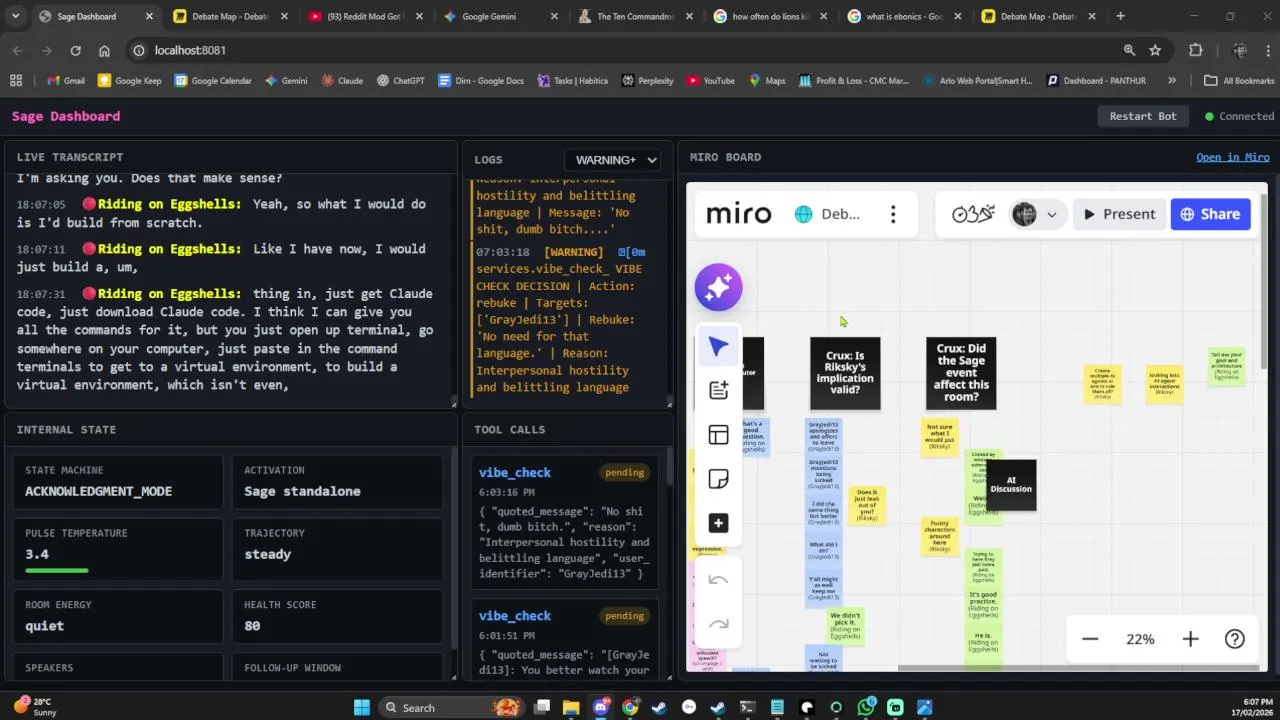Click the Restart Bot button
The image size is (1280, 720).
[1143, 116]
